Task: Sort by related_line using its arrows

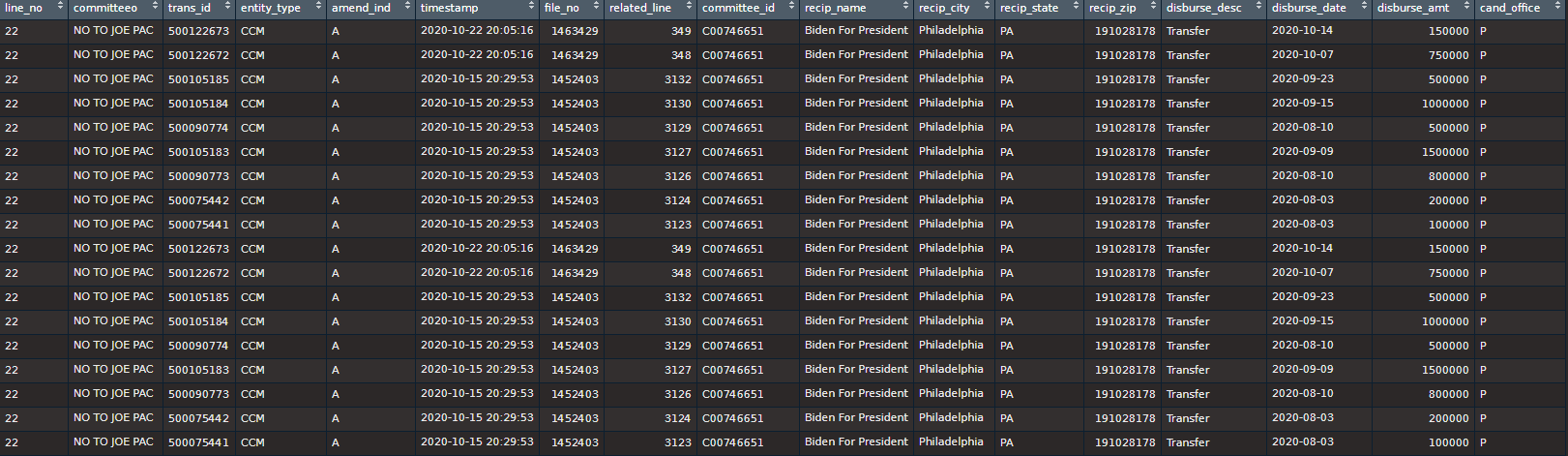Action: (690, 7)
